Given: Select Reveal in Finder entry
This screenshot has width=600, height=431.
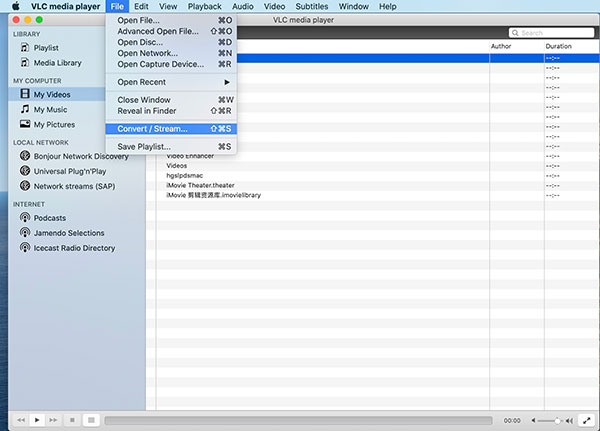Looking at the screenshot, I should point(171,111).
